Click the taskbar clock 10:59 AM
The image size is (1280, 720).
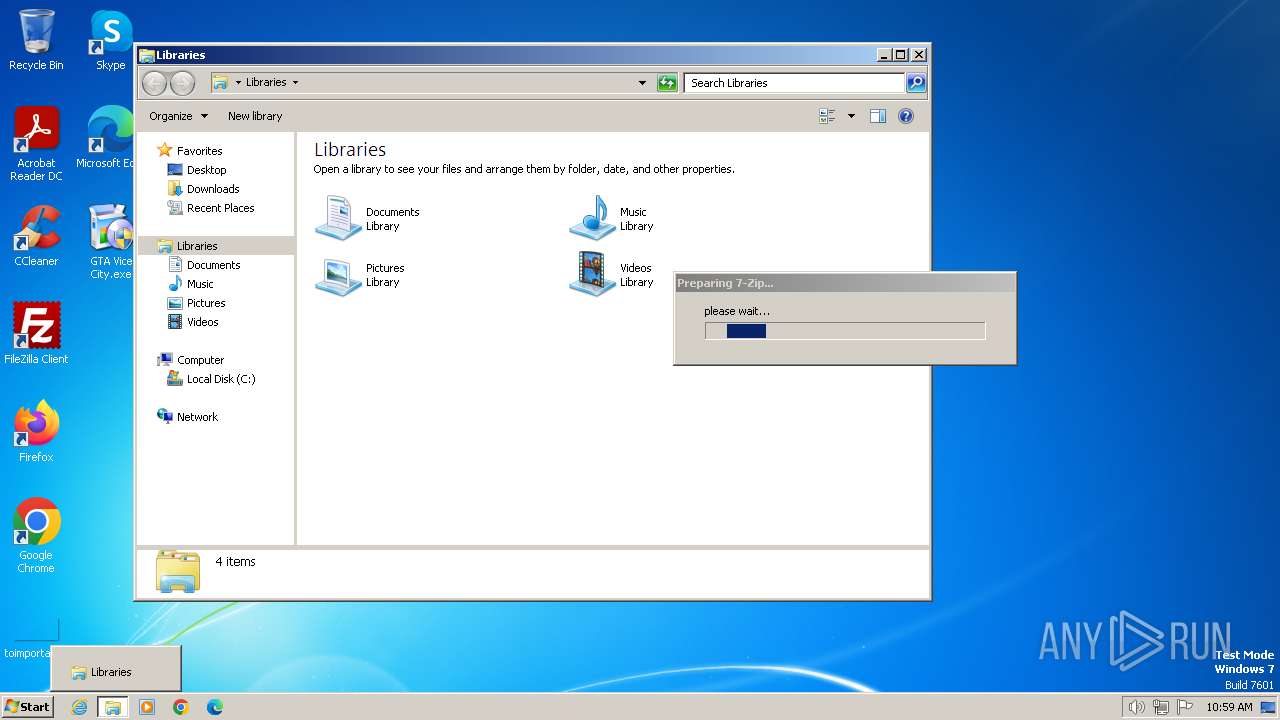pos(1229,707)
